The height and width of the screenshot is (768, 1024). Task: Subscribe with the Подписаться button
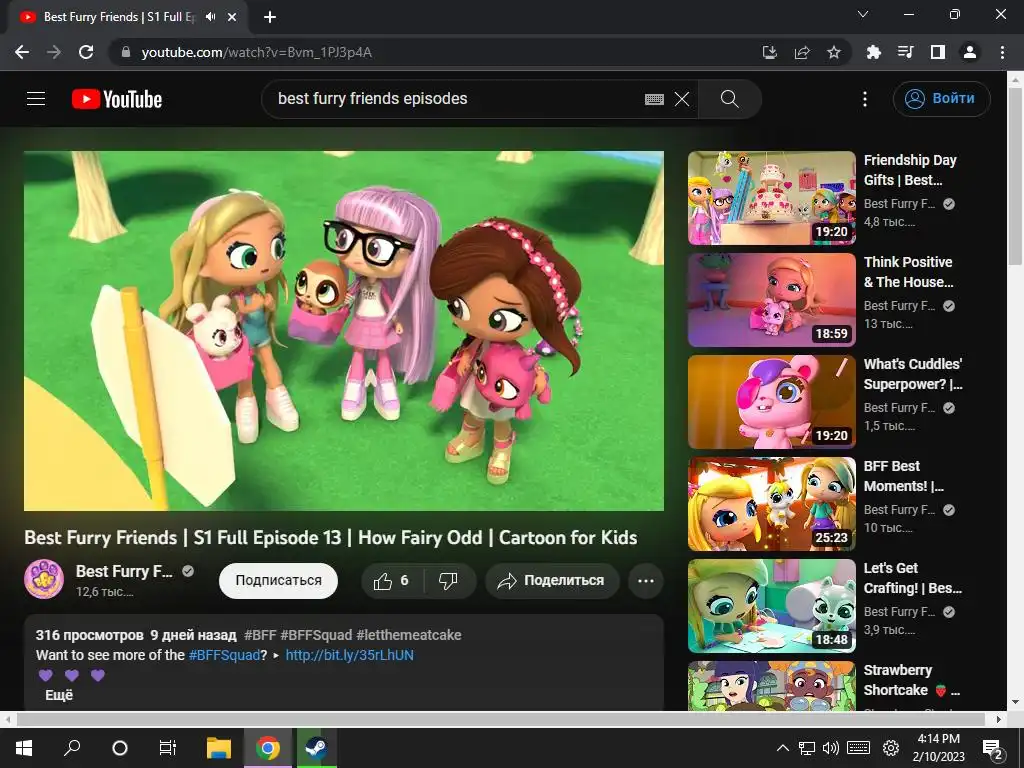coord(278,581)
